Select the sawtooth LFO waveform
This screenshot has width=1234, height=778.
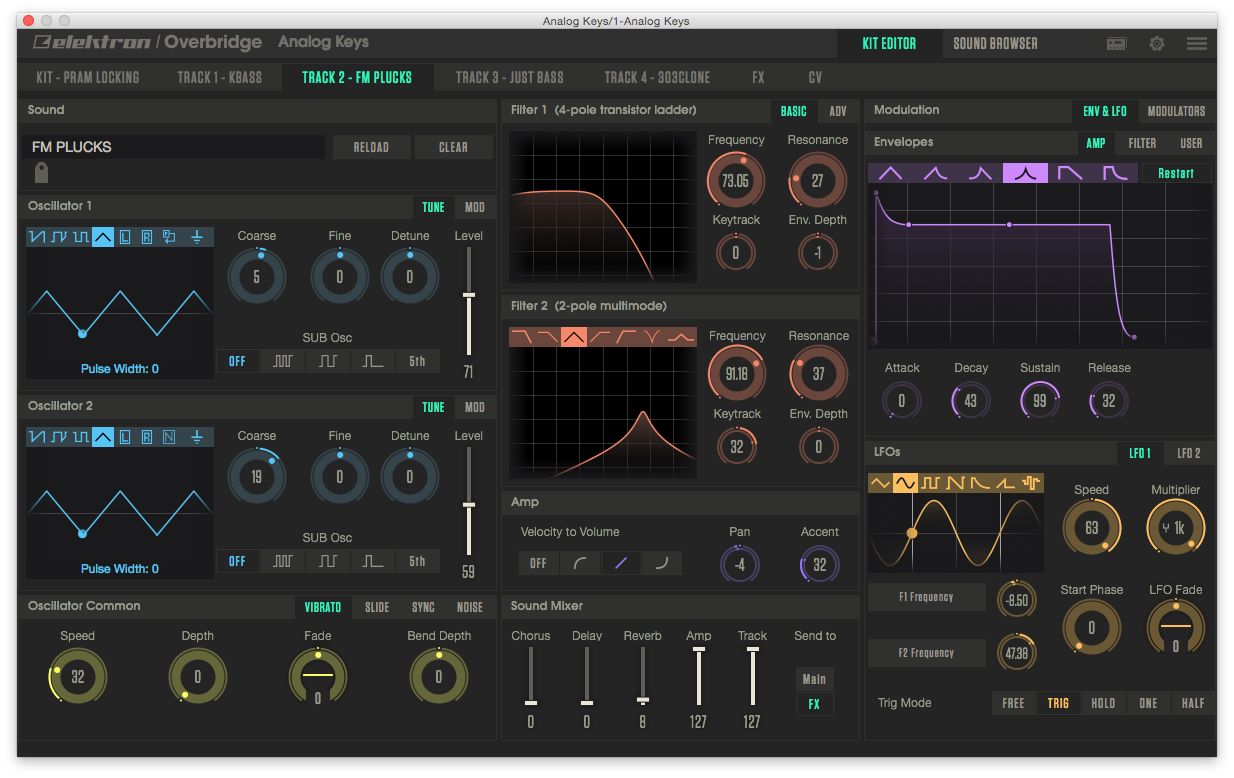pyautogui.click(x=957, y=483)
